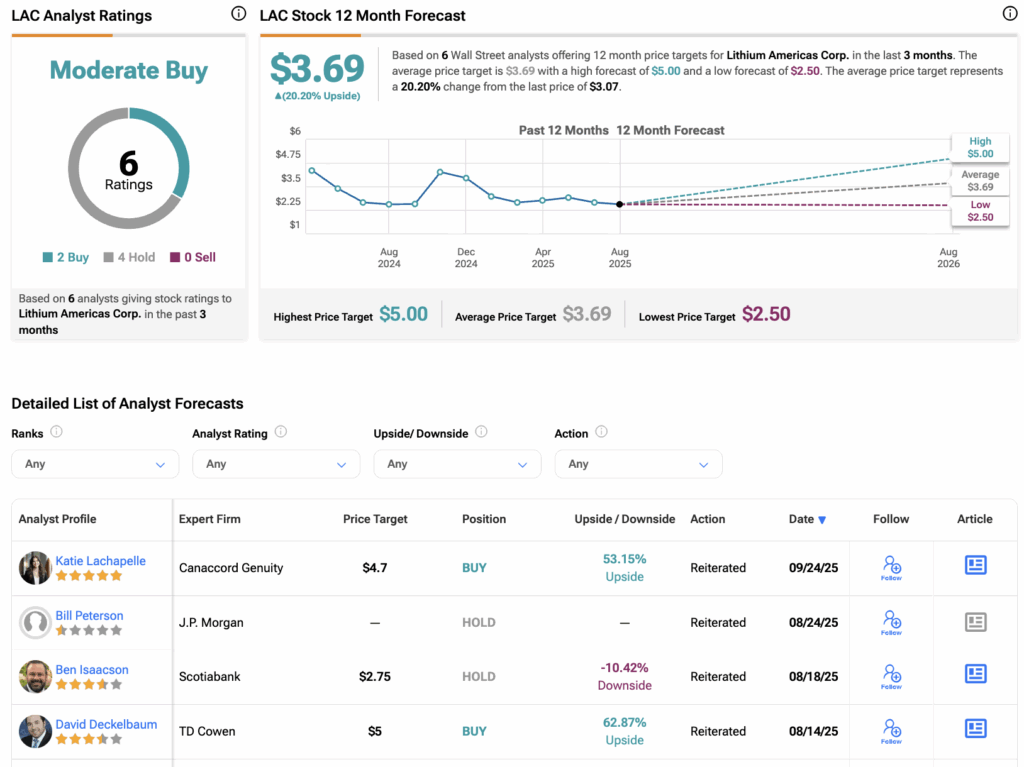Click Bill Peterson's placeholder avatar
This screenshot has width=1024, height=767.
tap(35, 623)
